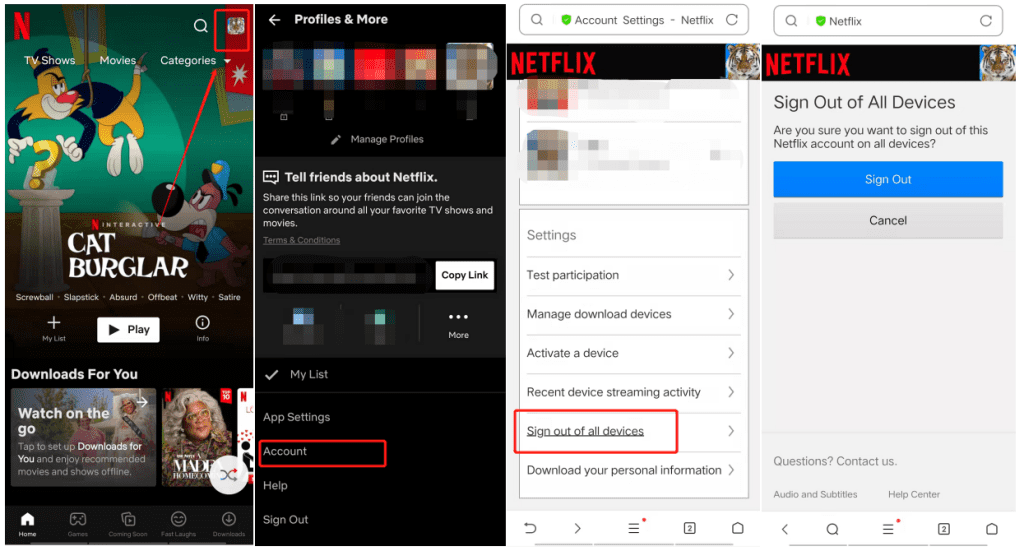Tap search icon in Account Settings address bar
This screenshot has width=1024, height=551.
[x=537, y=20]
